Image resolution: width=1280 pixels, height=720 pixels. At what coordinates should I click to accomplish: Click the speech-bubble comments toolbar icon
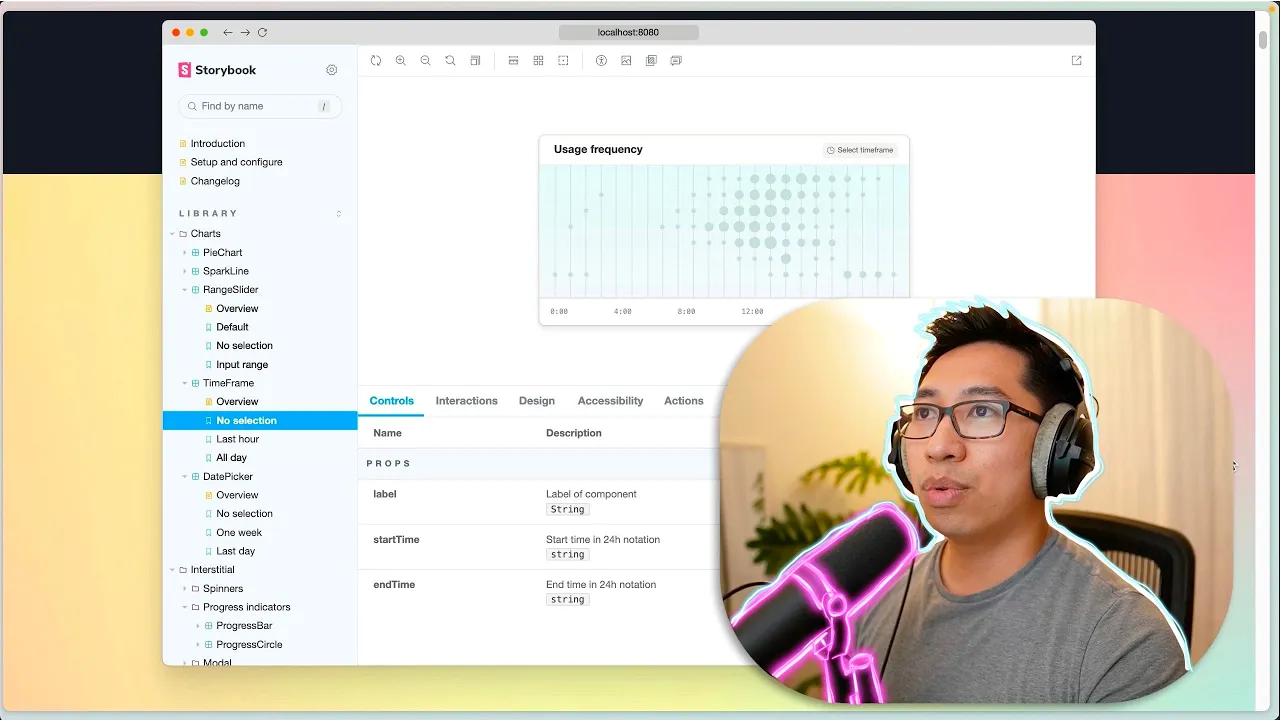tap(676, 61)
